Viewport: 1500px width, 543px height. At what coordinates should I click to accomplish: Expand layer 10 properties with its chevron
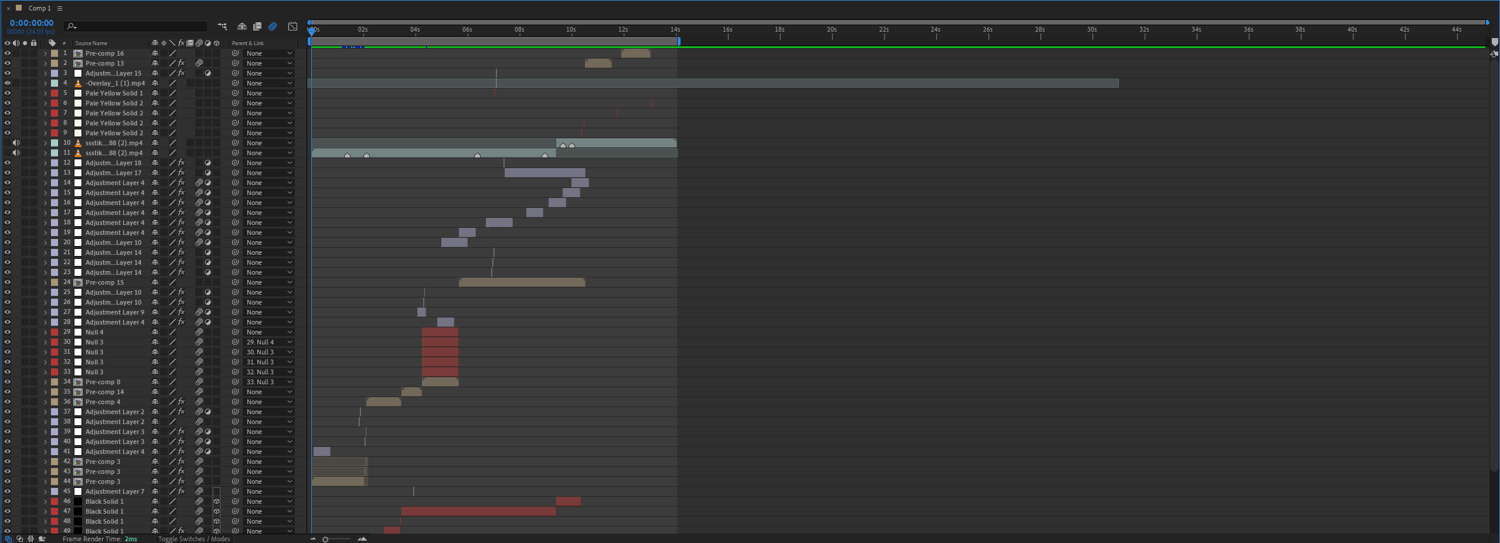pyautogui.click(x=45, y=143)
